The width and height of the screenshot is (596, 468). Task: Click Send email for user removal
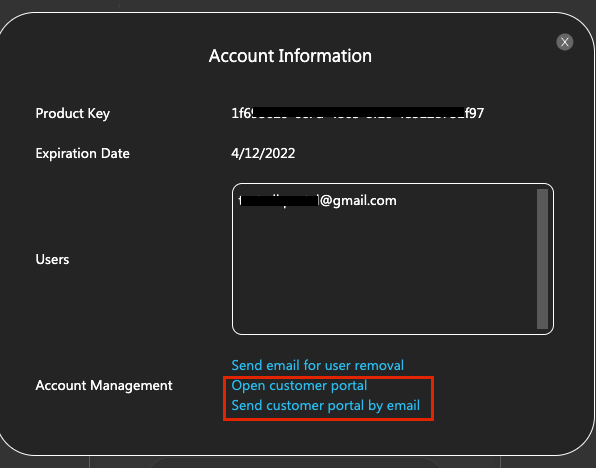[317, 365]
